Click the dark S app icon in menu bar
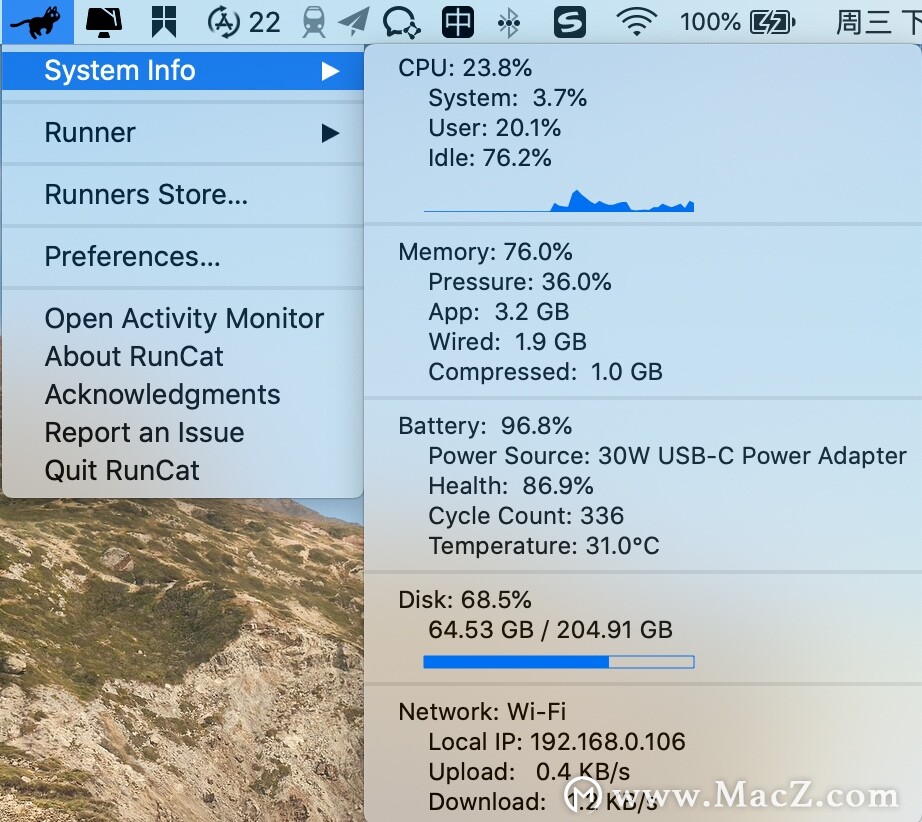The image size is (922, 822). [570, 20]
